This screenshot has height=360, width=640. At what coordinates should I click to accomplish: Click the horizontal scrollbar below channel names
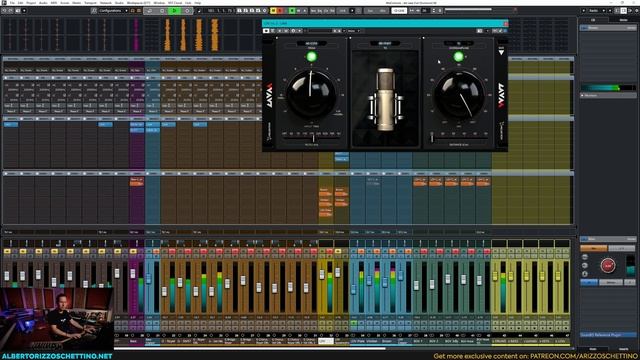coord(250,349)
